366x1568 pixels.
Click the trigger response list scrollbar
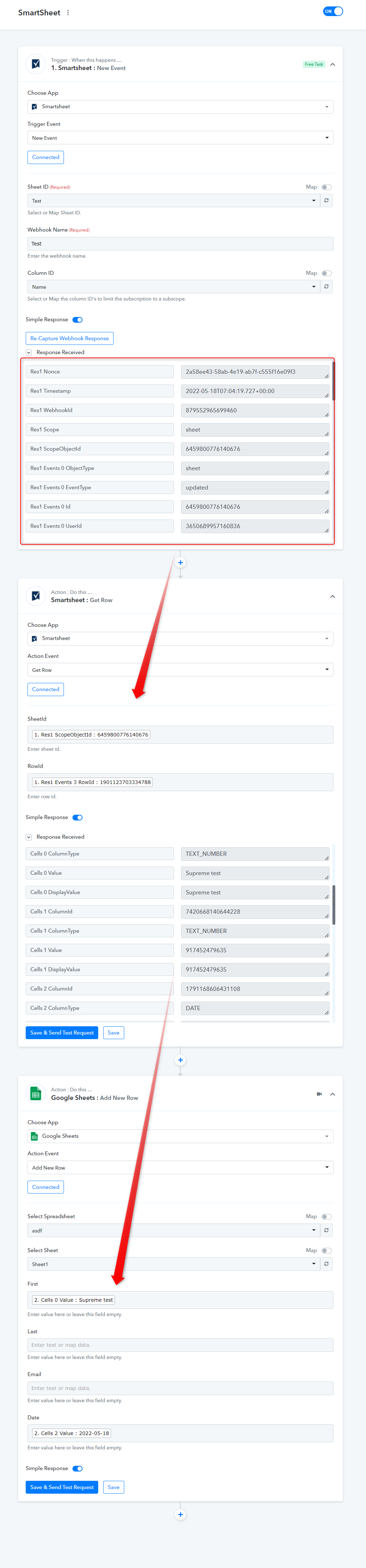(x=334, y=381)
